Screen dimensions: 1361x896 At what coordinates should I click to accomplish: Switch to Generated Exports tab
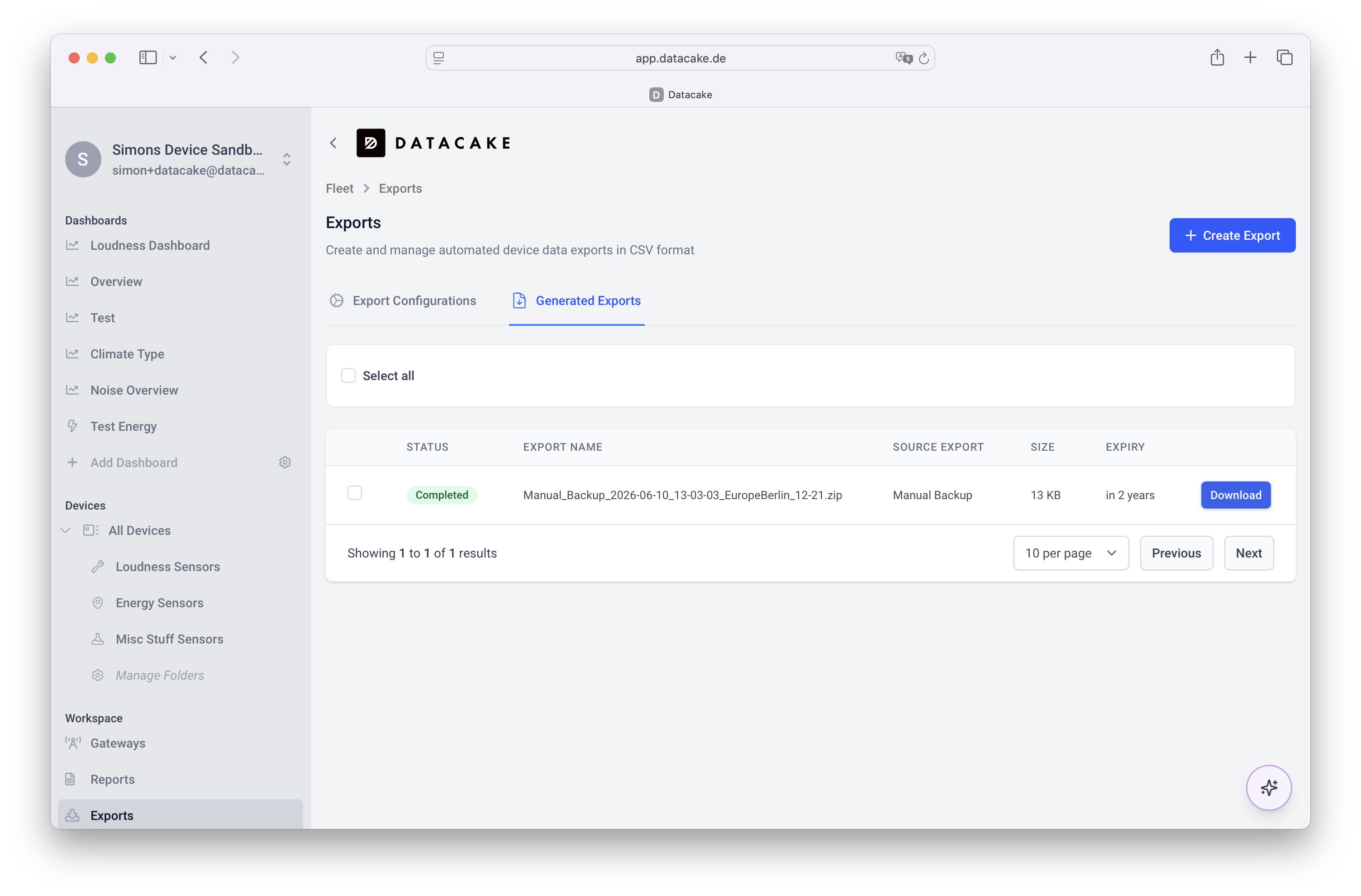click(x=576, y=301)
